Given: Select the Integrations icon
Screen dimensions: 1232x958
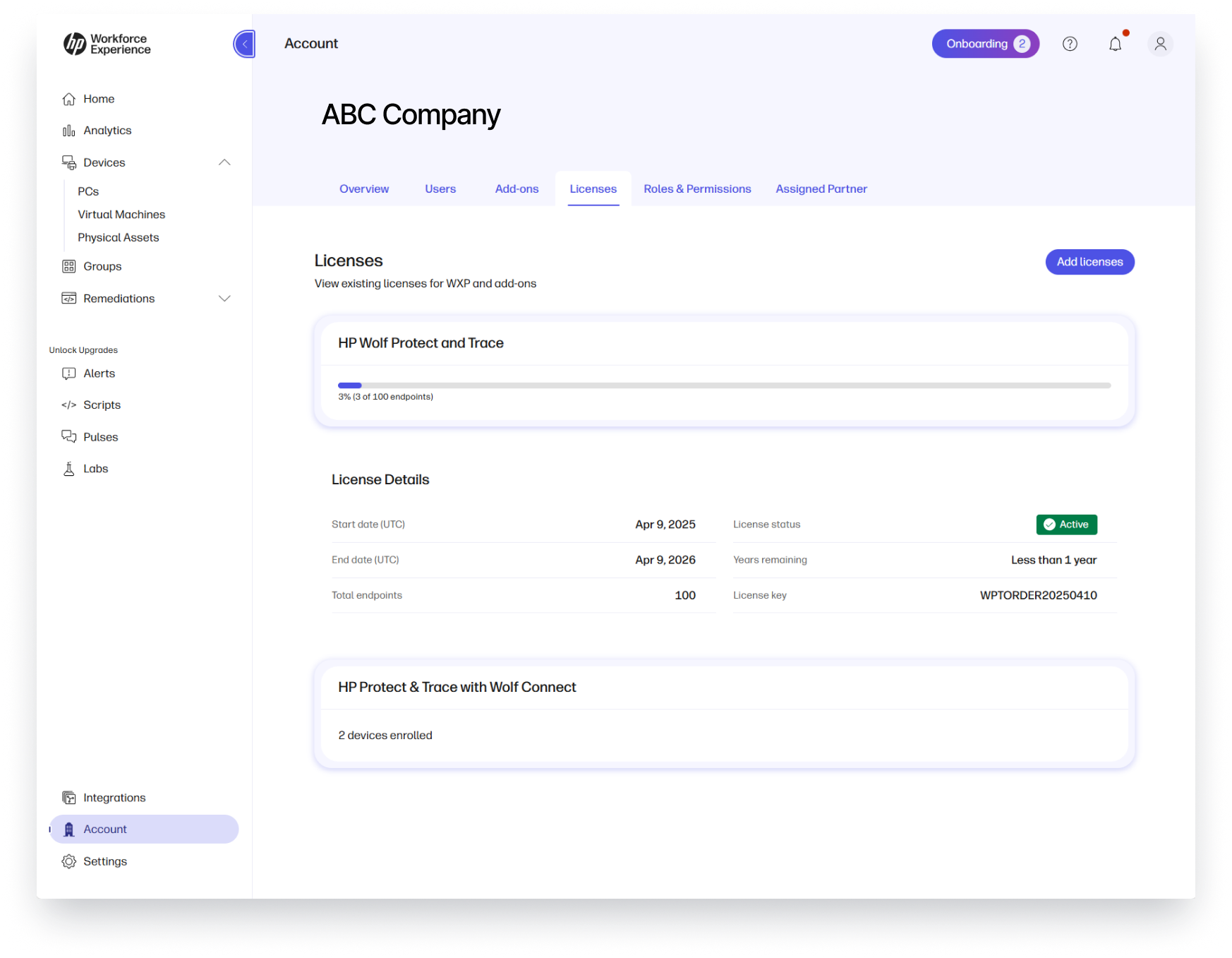Looking at the screenshot, I should [69, 797].
